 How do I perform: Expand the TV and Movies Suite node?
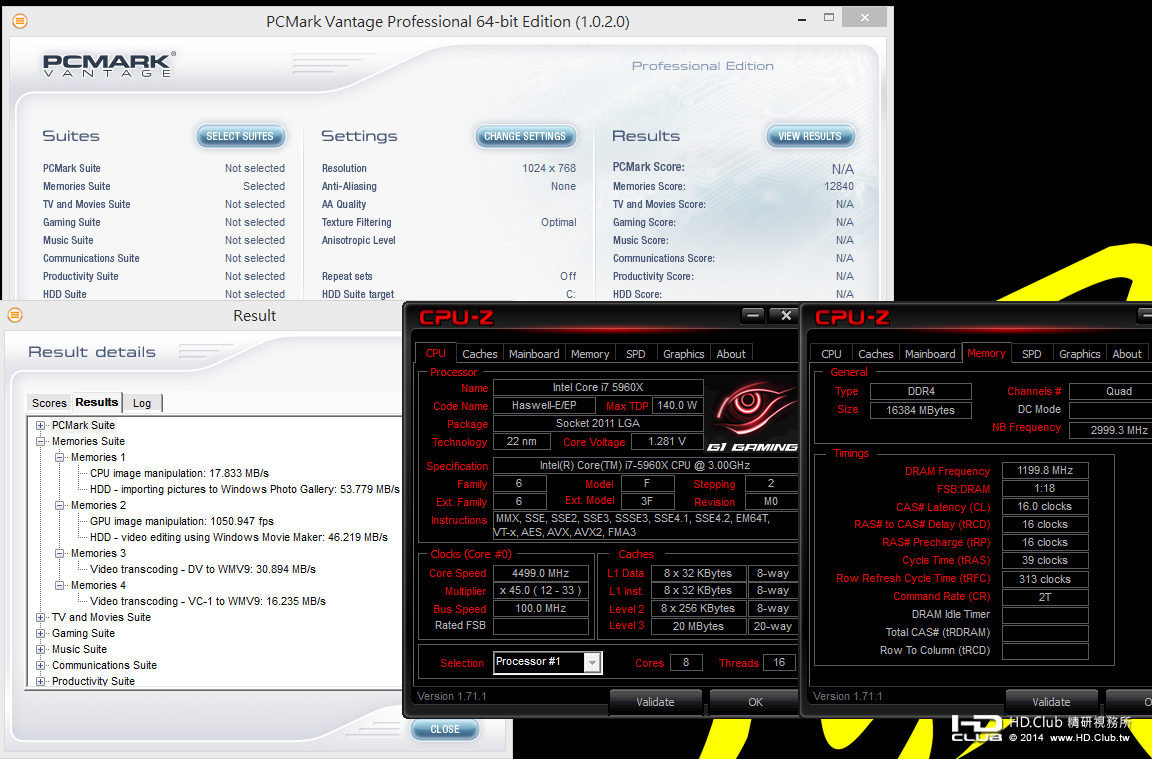click(41, 617)
